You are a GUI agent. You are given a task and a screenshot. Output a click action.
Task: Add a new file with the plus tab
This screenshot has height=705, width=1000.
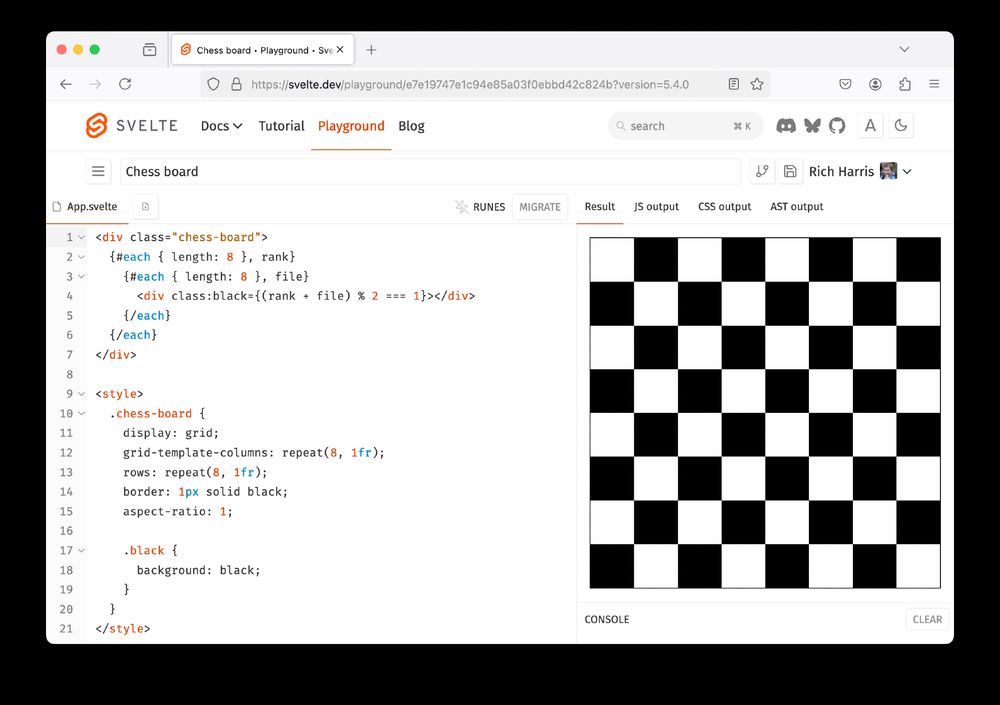(143, 204)
